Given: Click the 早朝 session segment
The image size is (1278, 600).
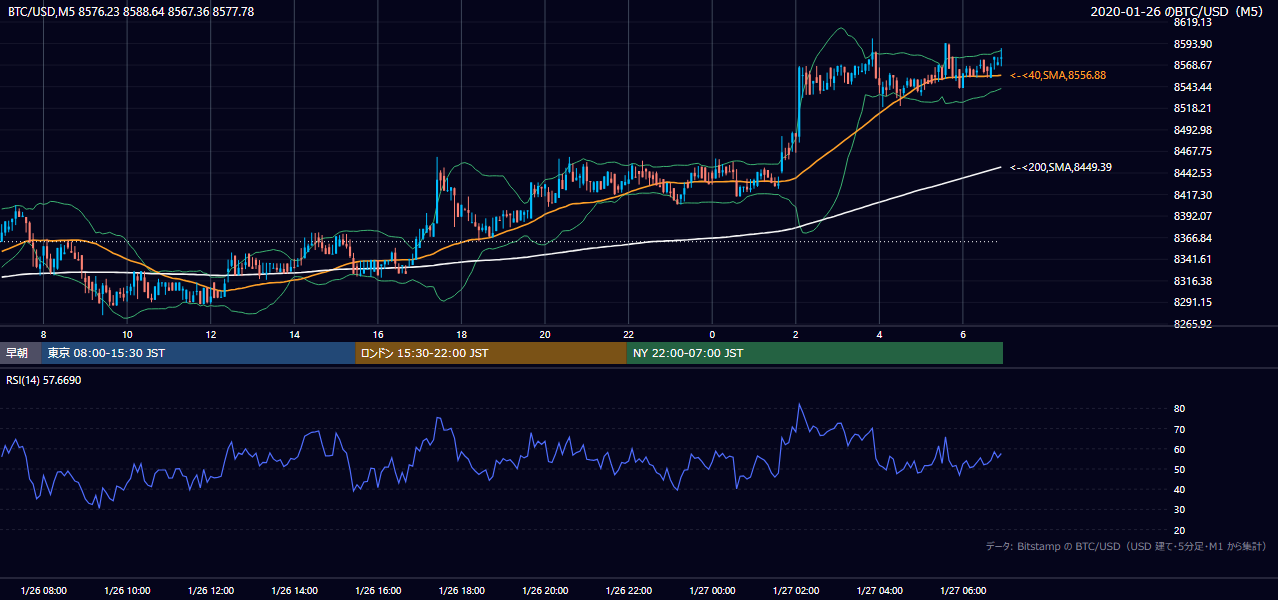Looking at the screenshot, I should coord(20,353).
